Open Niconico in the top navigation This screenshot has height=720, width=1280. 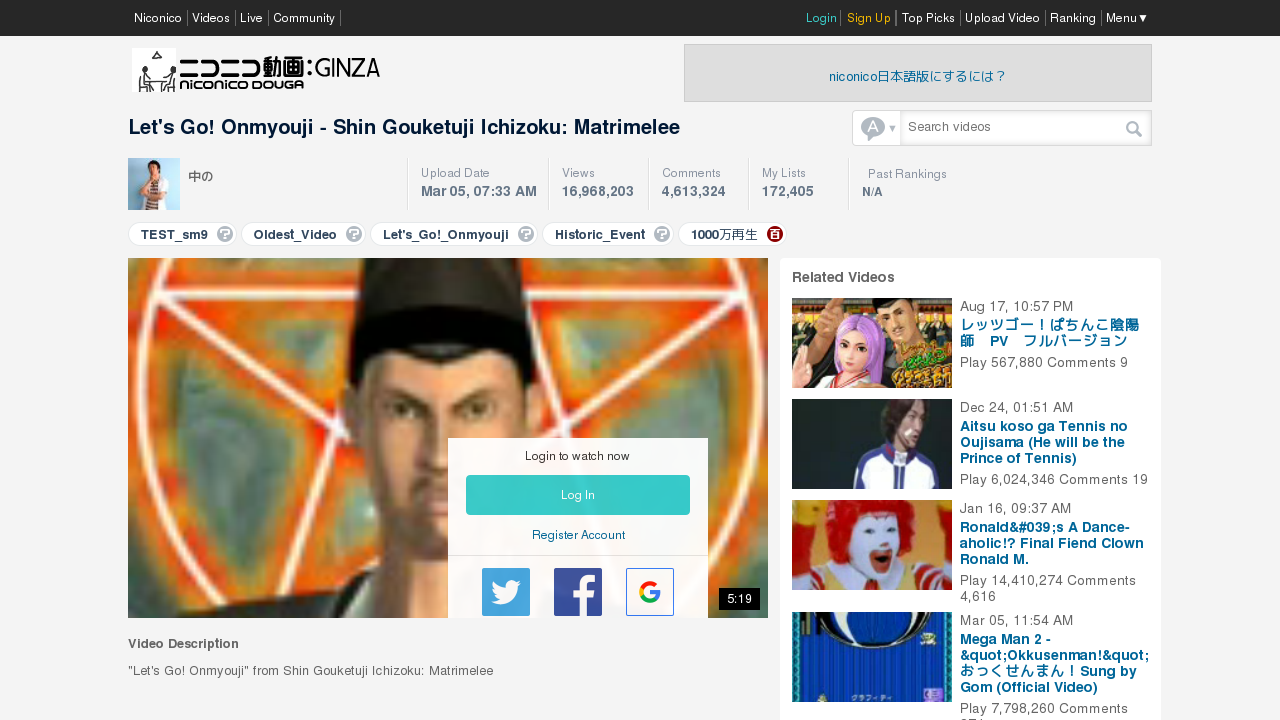coord(158,18)
